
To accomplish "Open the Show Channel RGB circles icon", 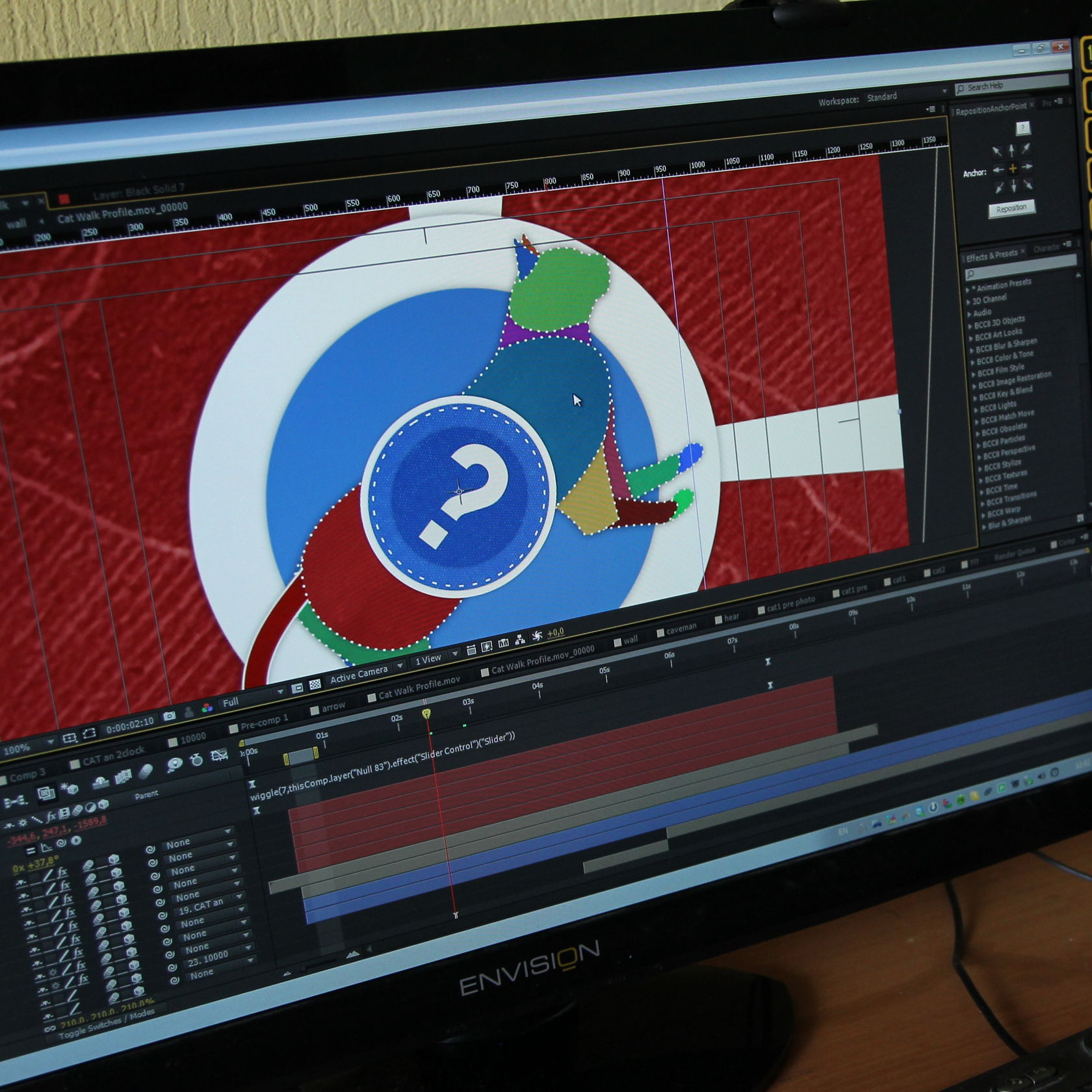I will coord(207,708).
